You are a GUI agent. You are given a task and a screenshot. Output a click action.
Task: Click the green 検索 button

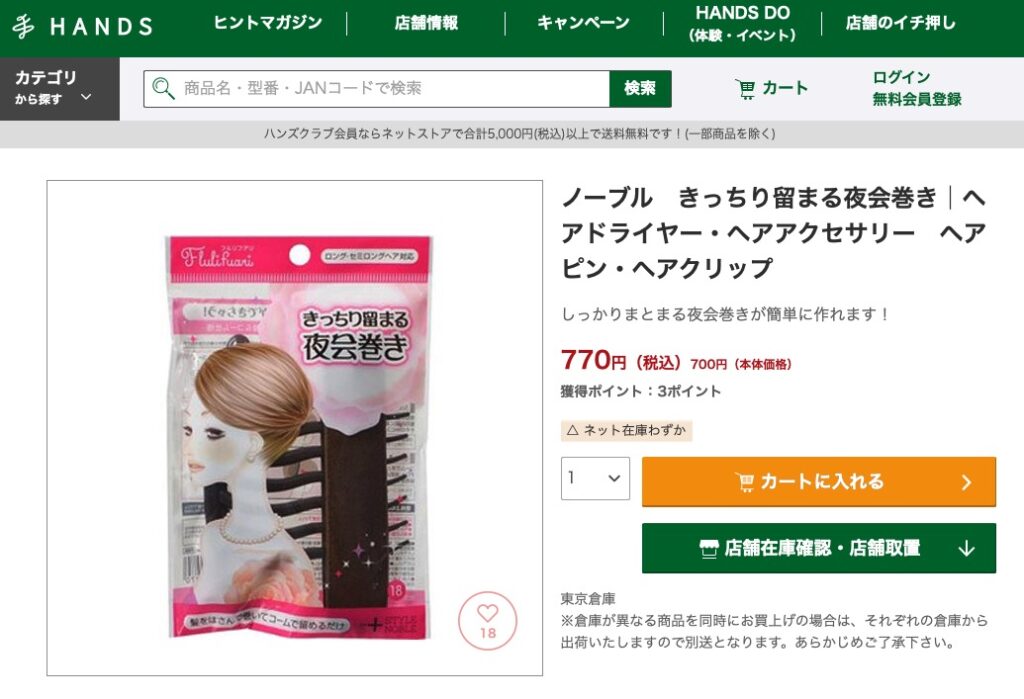coord(640,88)
